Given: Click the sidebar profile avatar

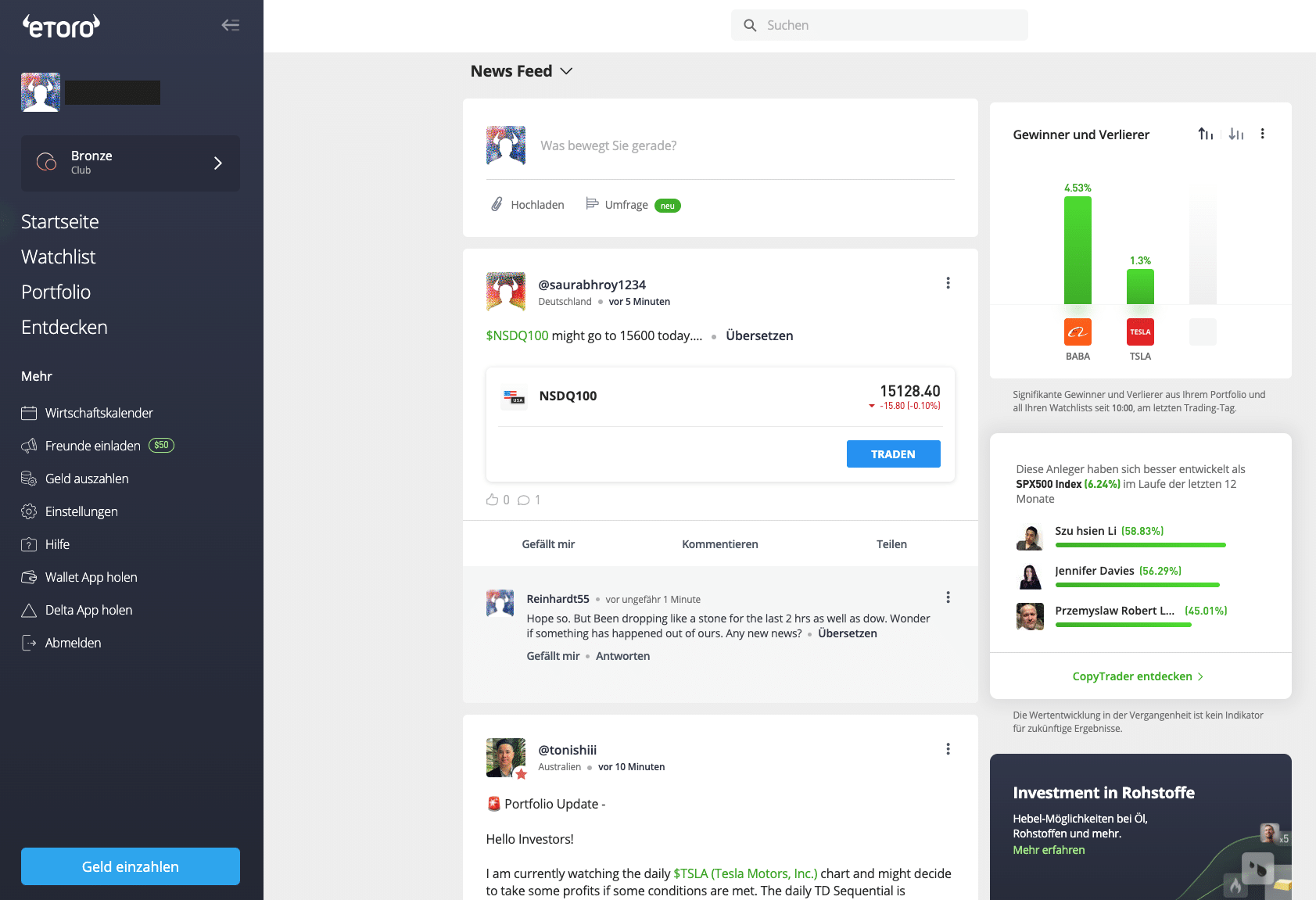Looking at the screenshot, I should point(41,92).
